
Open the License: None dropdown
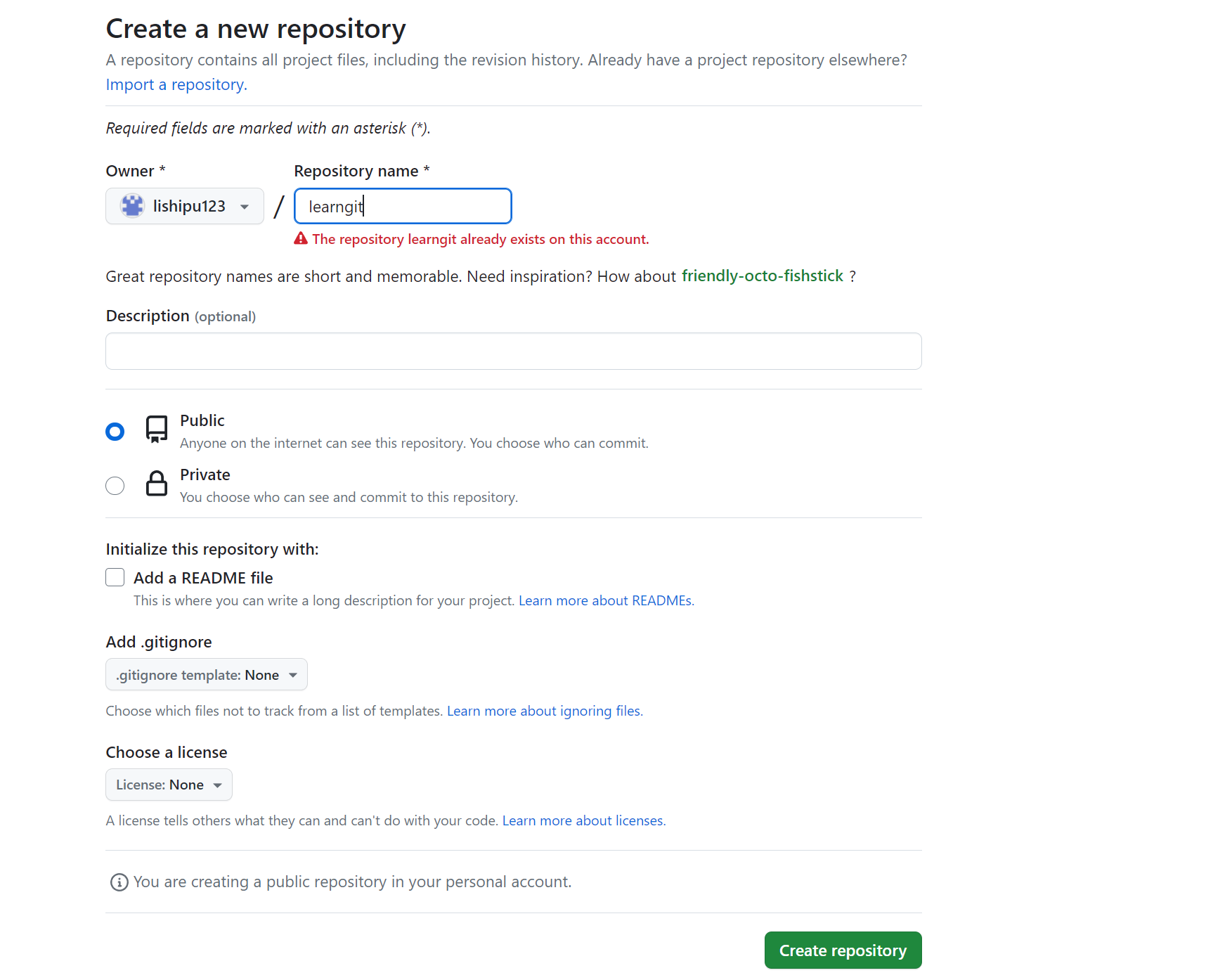pos(169,785)
